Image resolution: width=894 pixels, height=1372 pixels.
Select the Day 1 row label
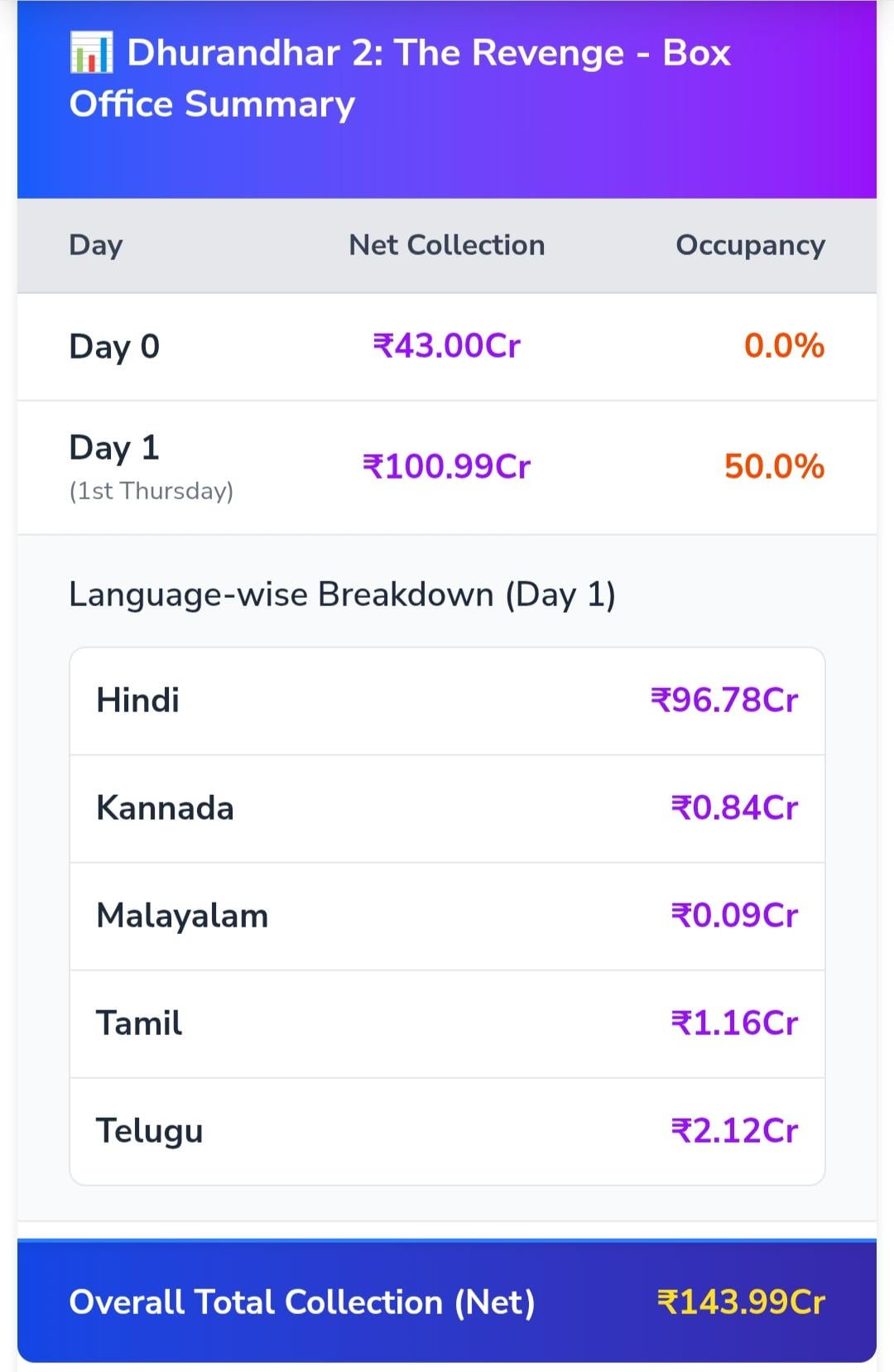click(x=114, y=448)
